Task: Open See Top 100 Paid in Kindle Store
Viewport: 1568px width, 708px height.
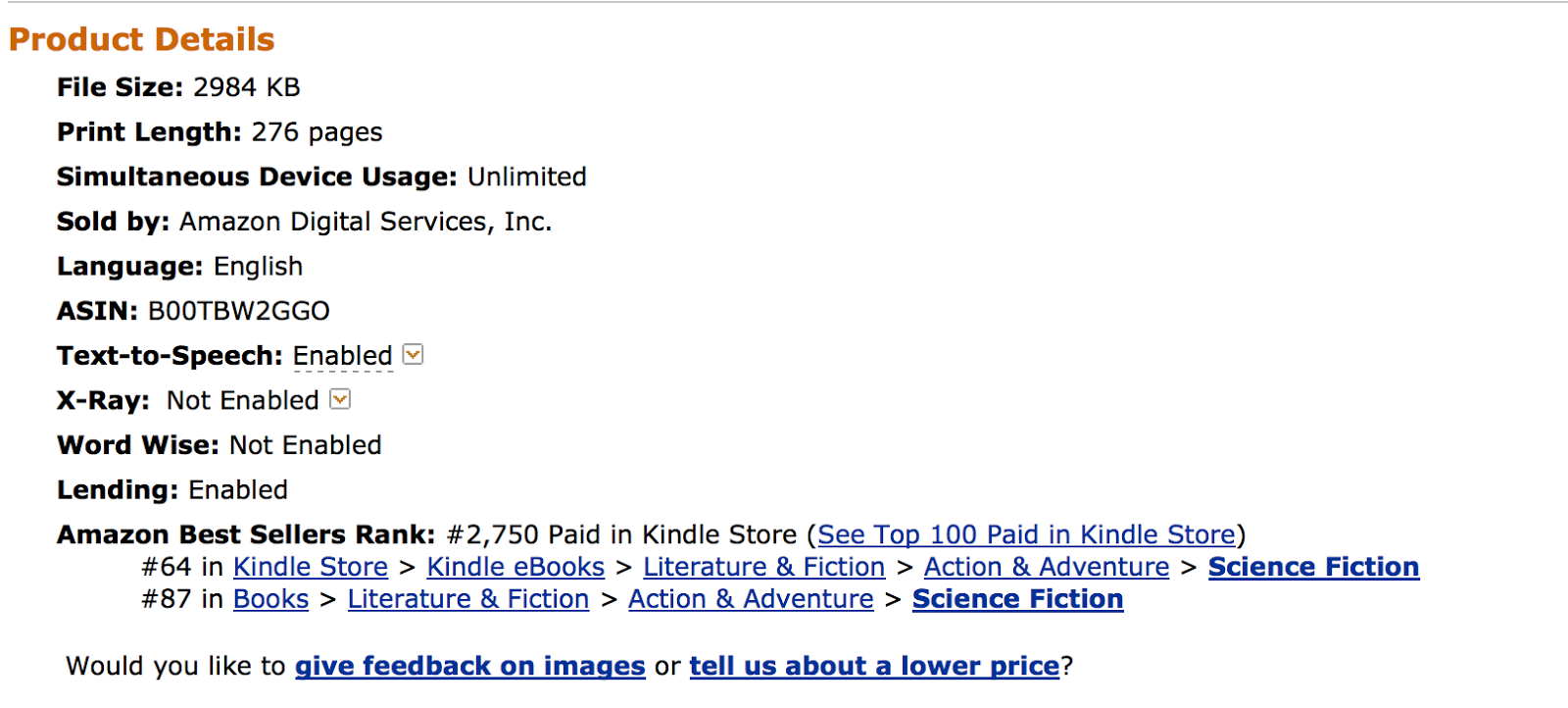Action: pos(1026,534)
